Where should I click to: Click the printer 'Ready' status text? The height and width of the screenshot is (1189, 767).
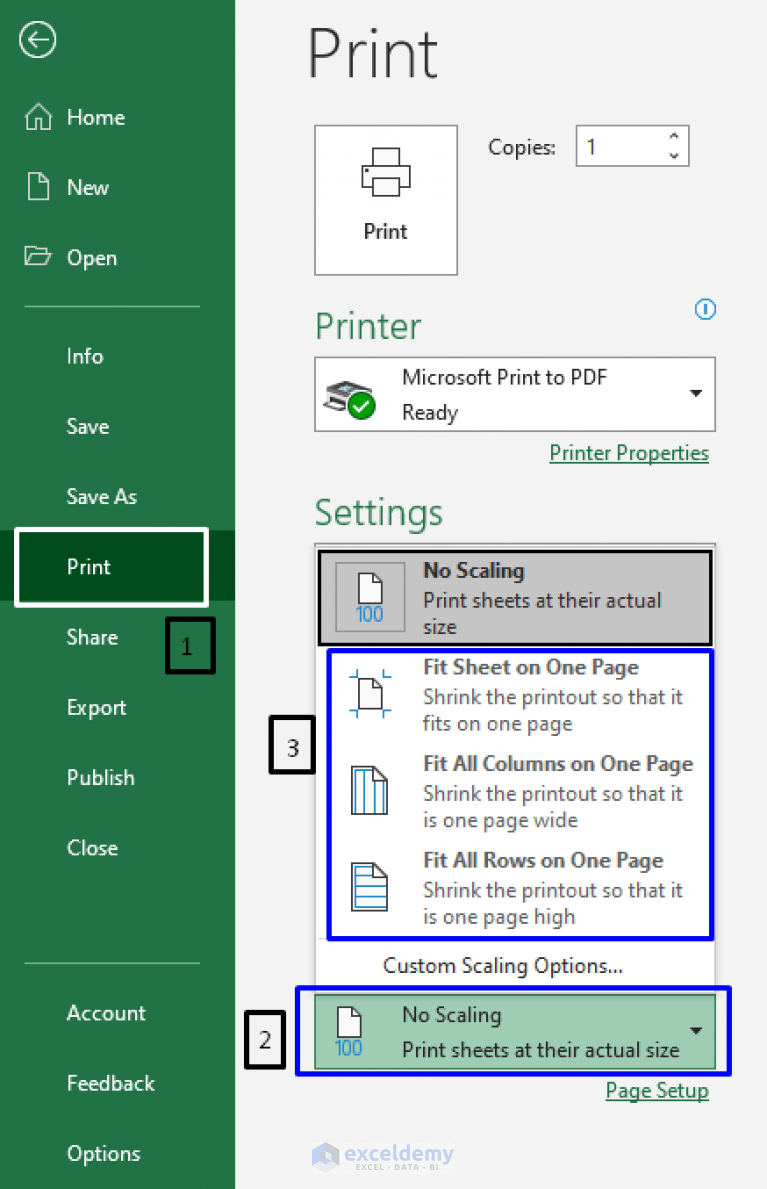(x=430, y=413)
